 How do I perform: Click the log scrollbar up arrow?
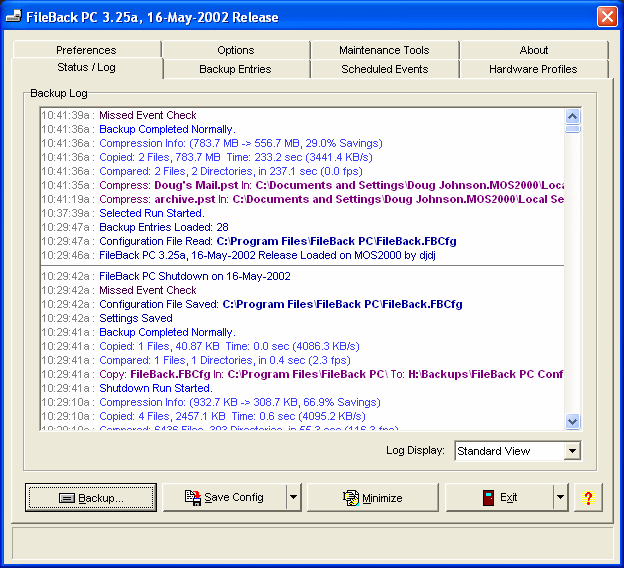(x=572, y=116)
